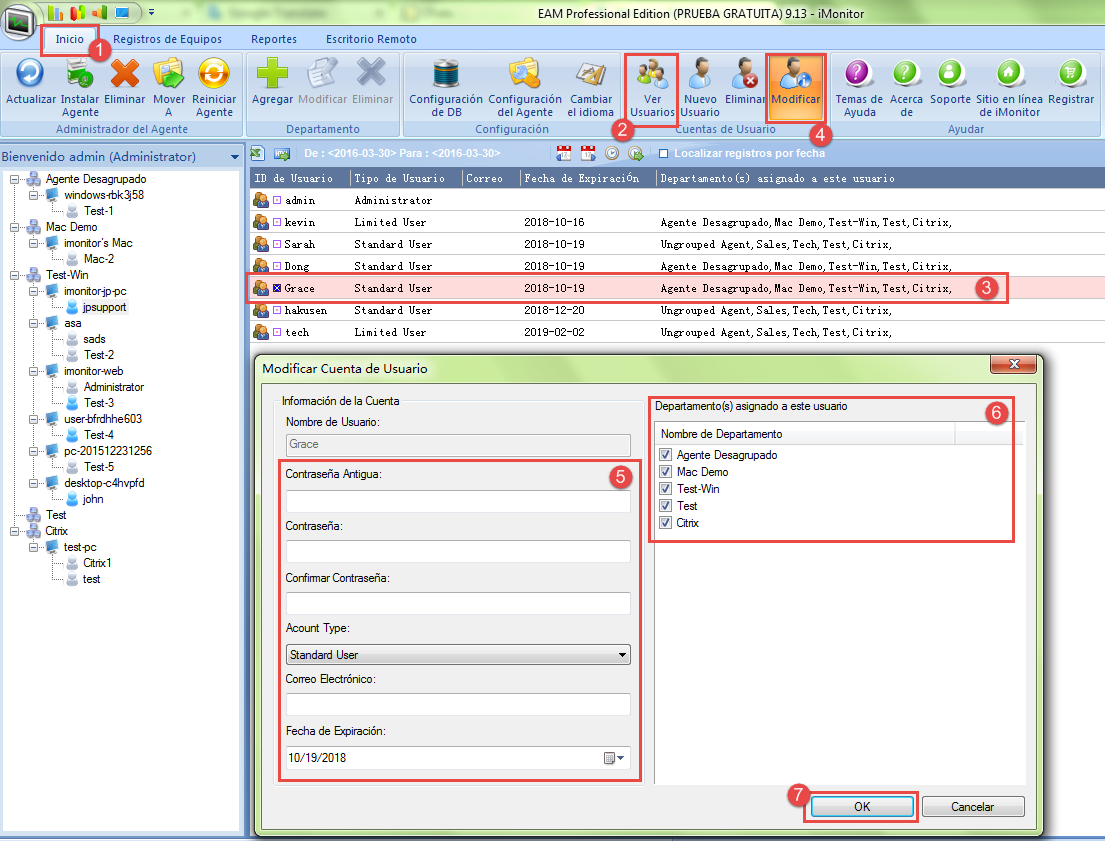Click the clock icon in filter bar

[x=612, y=153]
